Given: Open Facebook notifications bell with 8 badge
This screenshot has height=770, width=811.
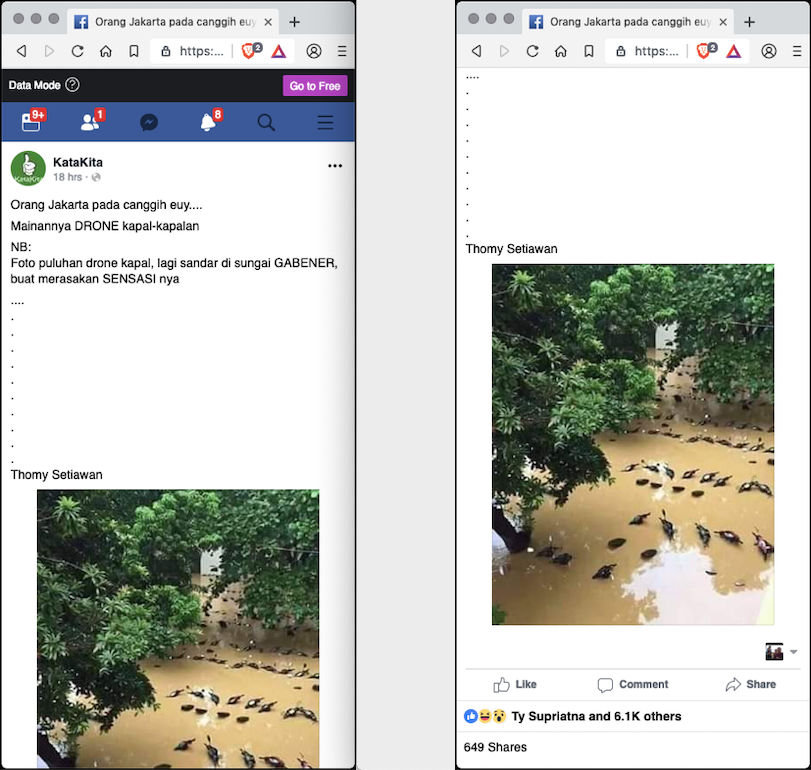Looking at the screenshot, I should click(208, 122).
